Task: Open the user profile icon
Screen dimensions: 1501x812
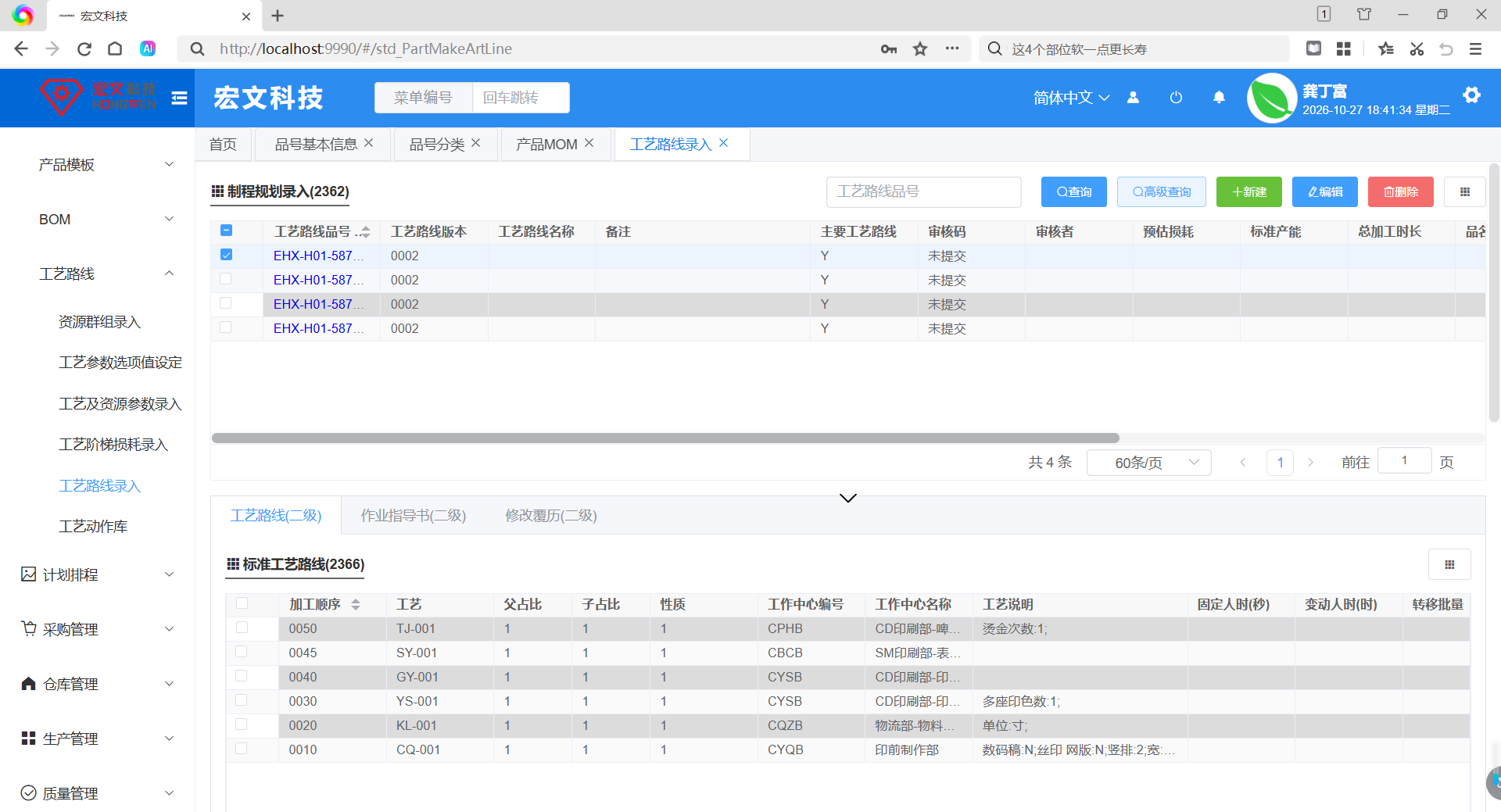Action: tap(1133, 98)
